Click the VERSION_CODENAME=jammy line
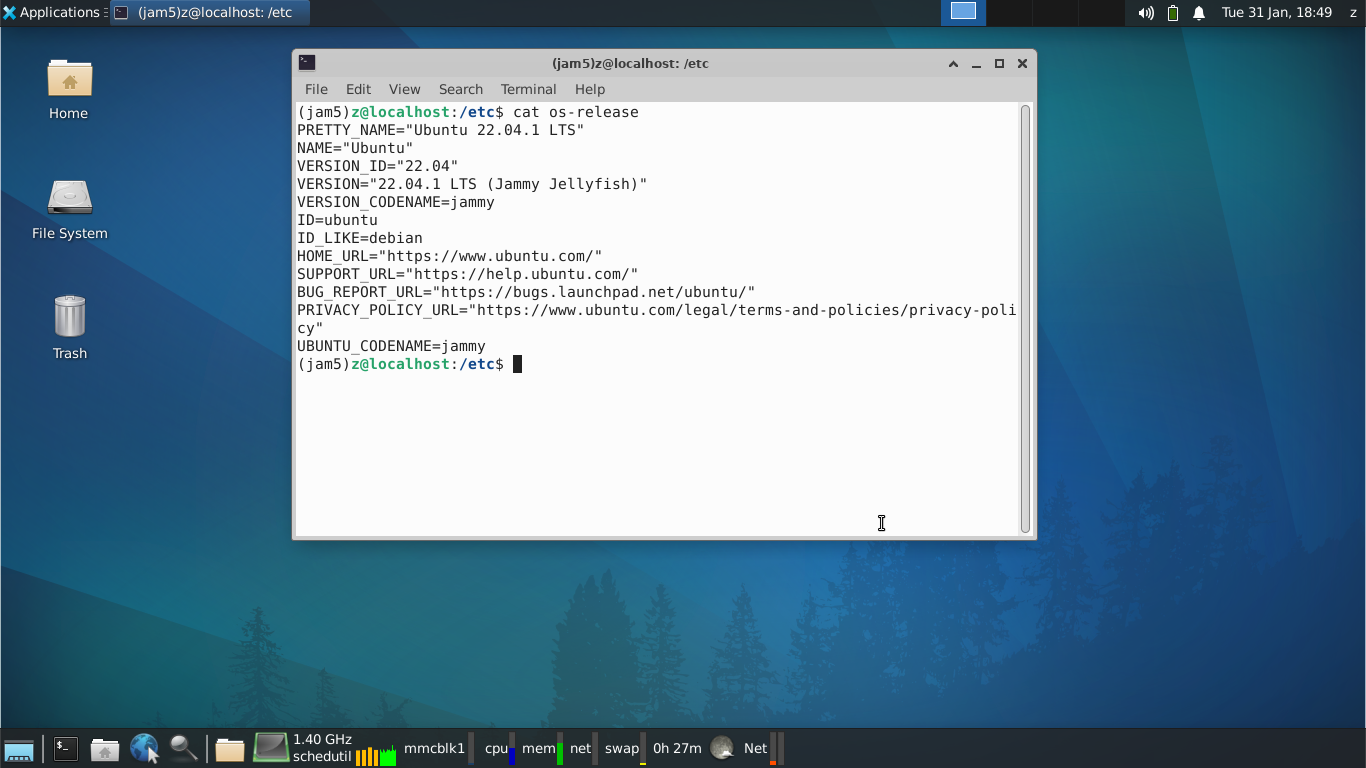 396,202
